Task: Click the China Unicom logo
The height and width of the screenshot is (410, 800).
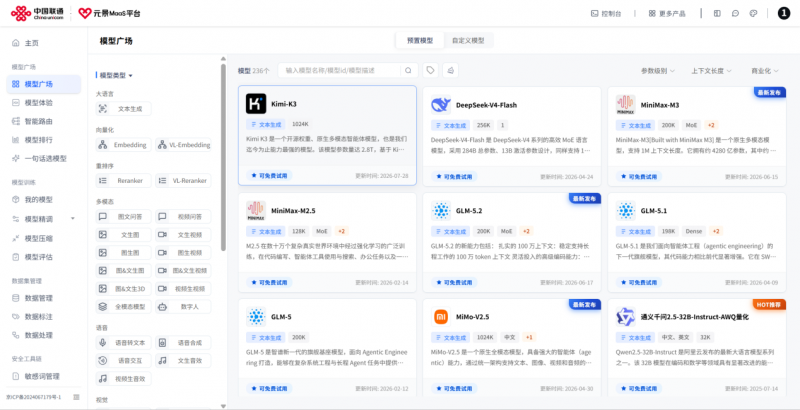Action: point(37,14)
